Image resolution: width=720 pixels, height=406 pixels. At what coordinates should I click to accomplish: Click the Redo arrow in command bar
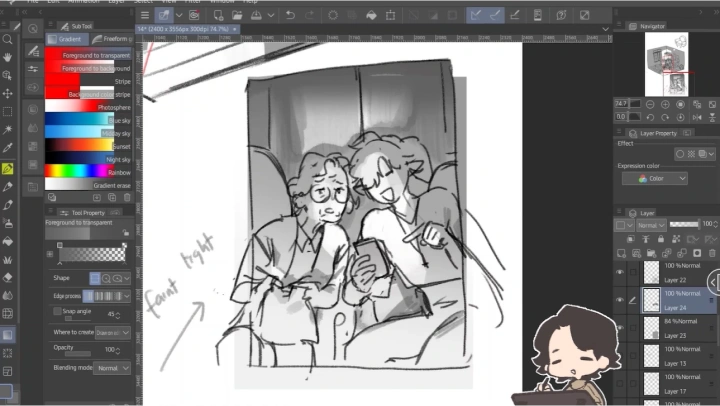[309, 15]
